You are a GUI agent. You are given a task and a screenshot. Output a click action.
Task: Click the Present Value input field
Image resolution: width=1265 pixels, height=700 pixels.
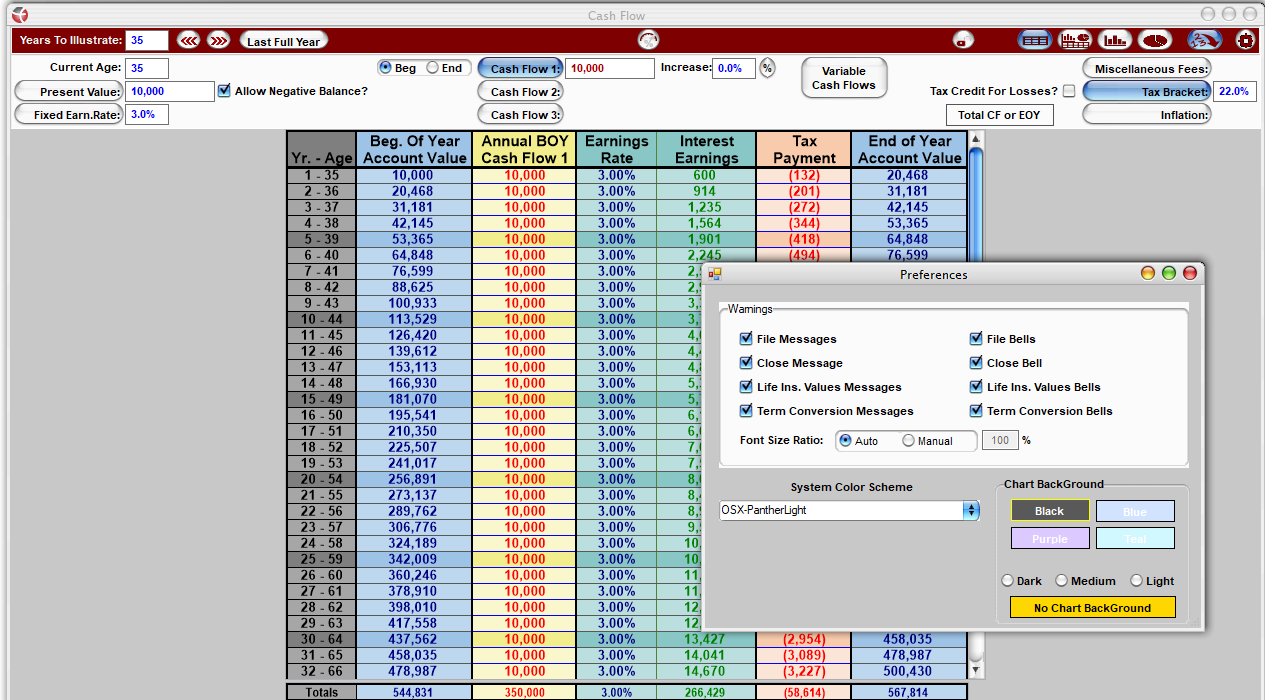click(x=170, y=91)
